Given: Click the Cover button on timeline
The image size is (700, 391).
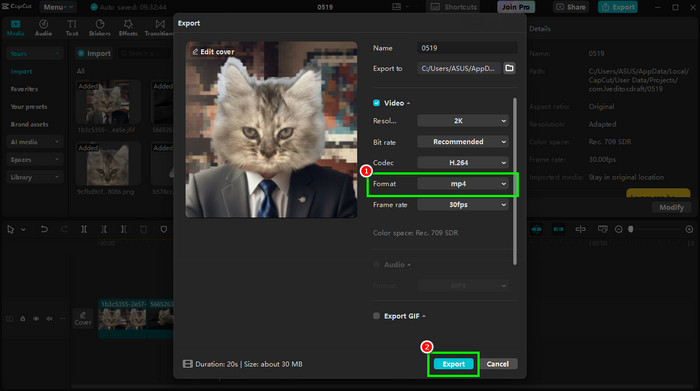Looking at the screenshot, I should (83, 319).
